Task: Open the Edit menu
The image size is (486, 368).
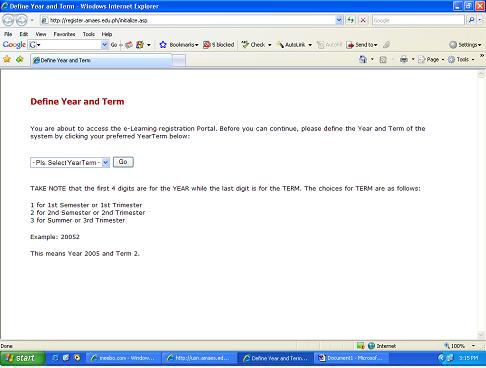Action: [x=24, y=34]
